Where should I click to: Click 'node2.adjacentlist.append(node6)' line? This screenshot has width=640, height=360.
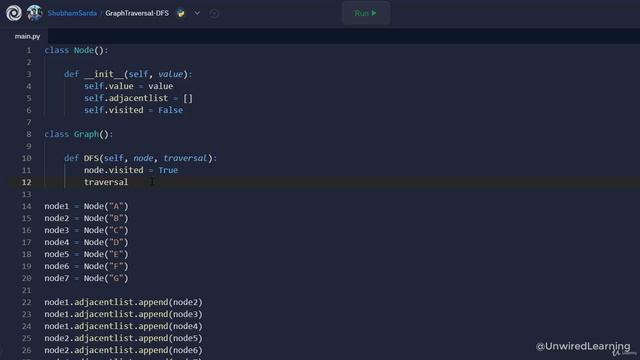pyautogui.click(x=123, y=350)
